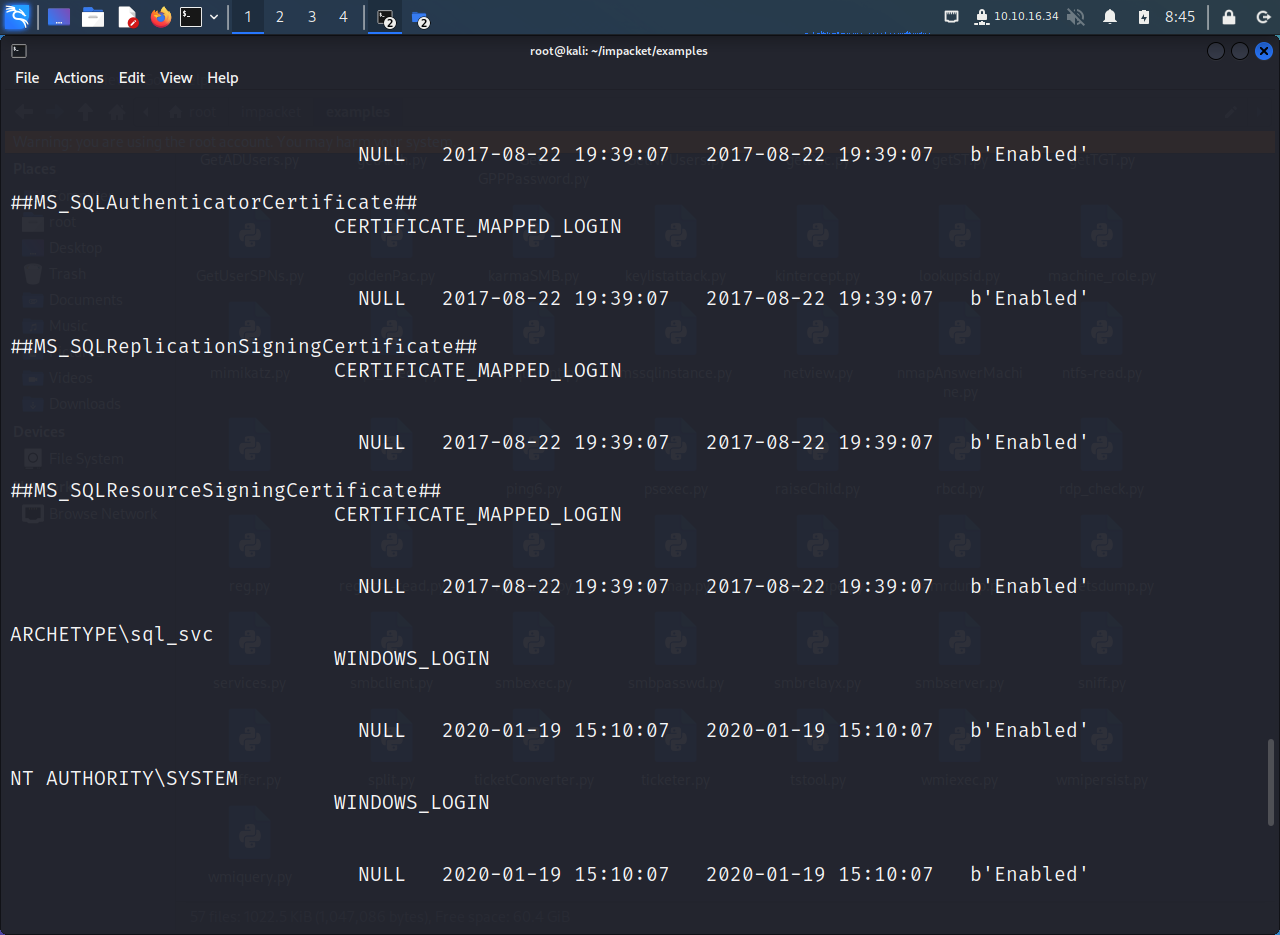Launch Firefox from the top panel
Screen dimensions: 1280x935
pos(160,17)
